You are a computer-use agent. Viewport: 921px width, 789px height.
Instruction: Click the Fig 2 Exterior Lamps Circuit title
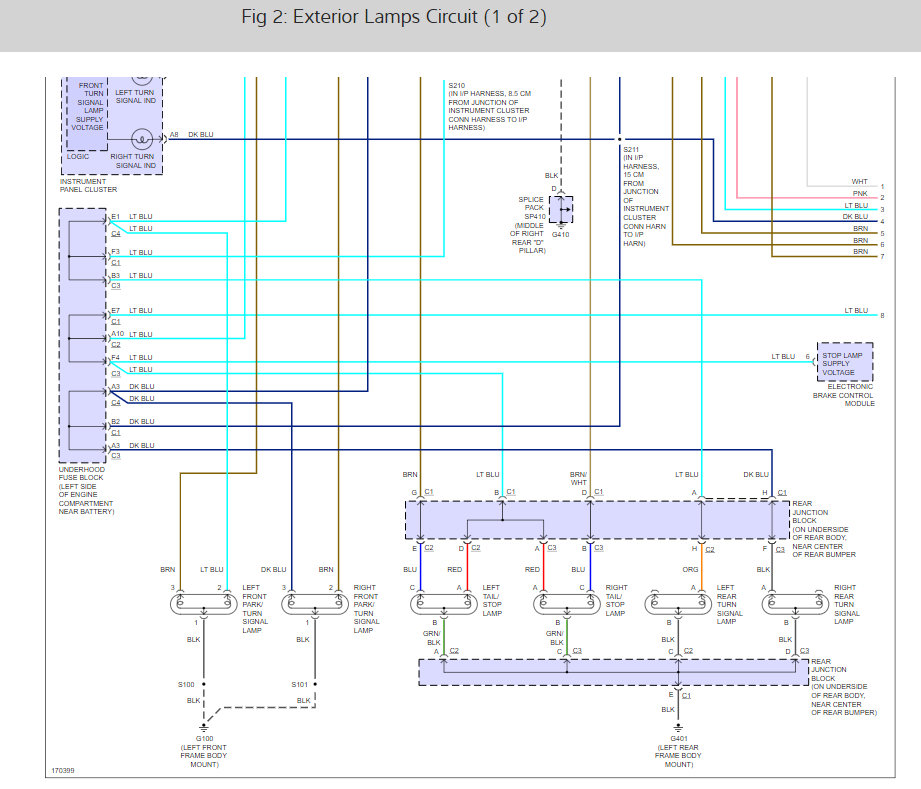click(x=394, y=17)
